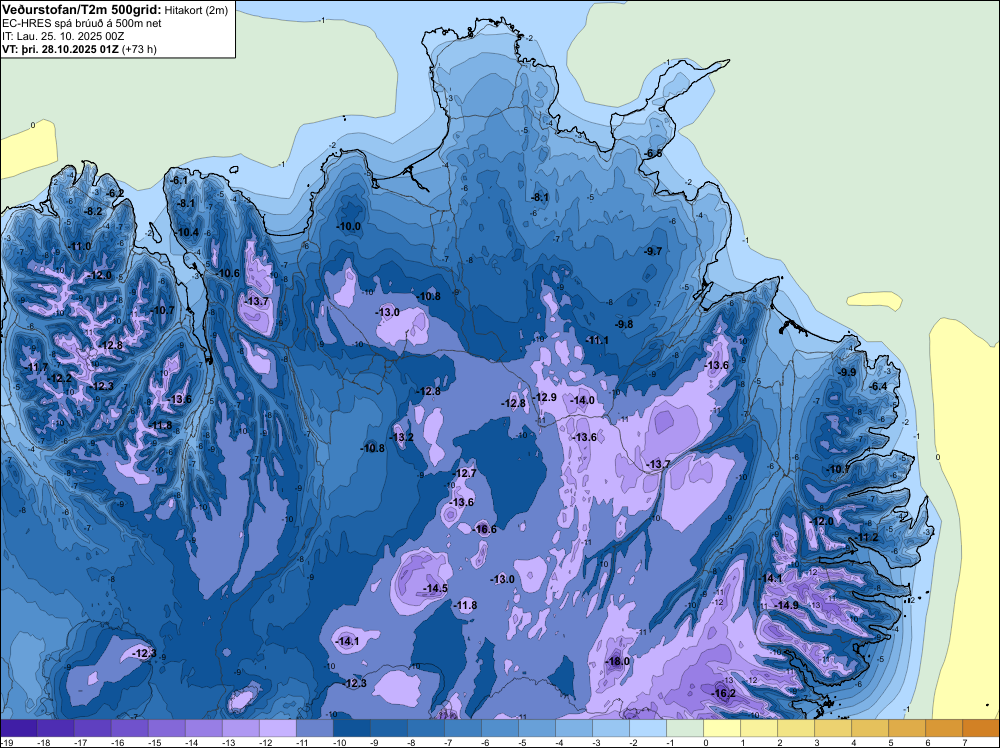This screenshot has width=1000, height=748.
Task: Select the pale green legend swatch between -1 and 0
Action: point(684,728)
